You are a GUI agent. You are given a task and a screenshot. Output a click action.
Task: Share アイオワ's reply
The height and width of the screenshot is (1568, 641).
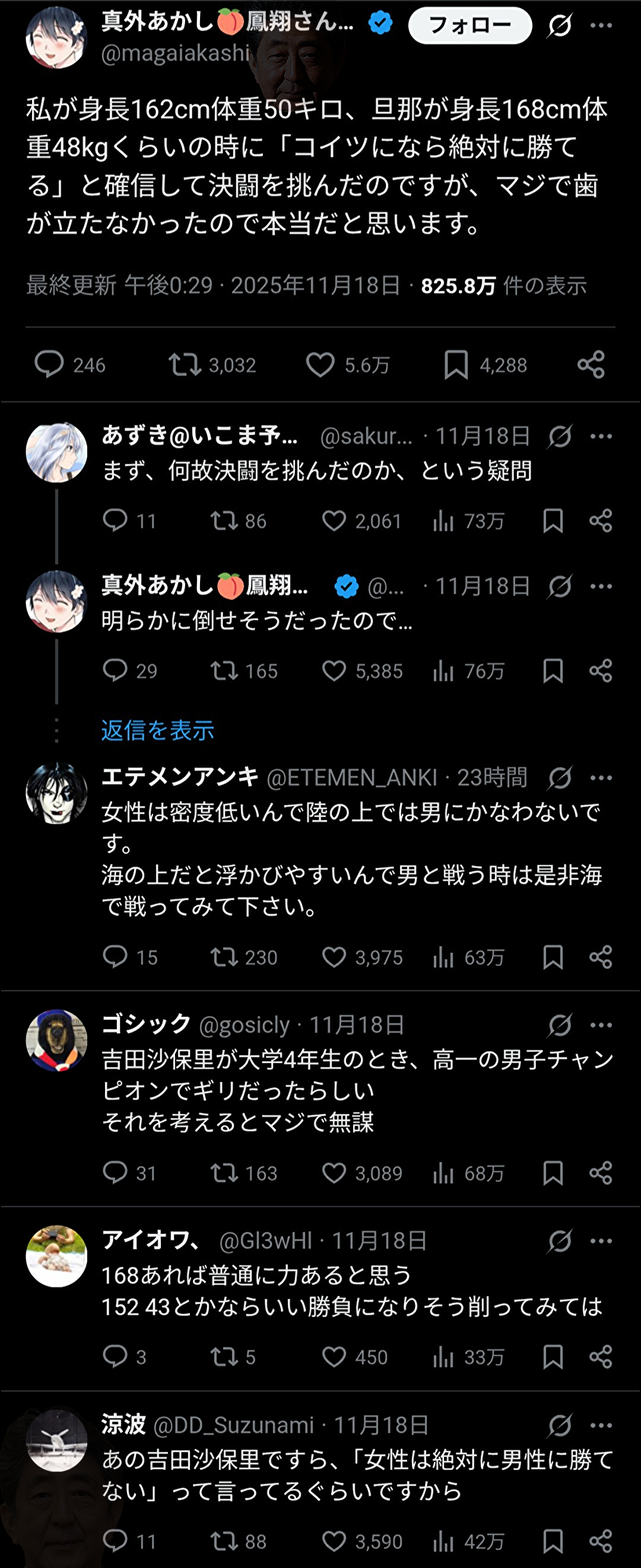click(x=601, y=1357)
